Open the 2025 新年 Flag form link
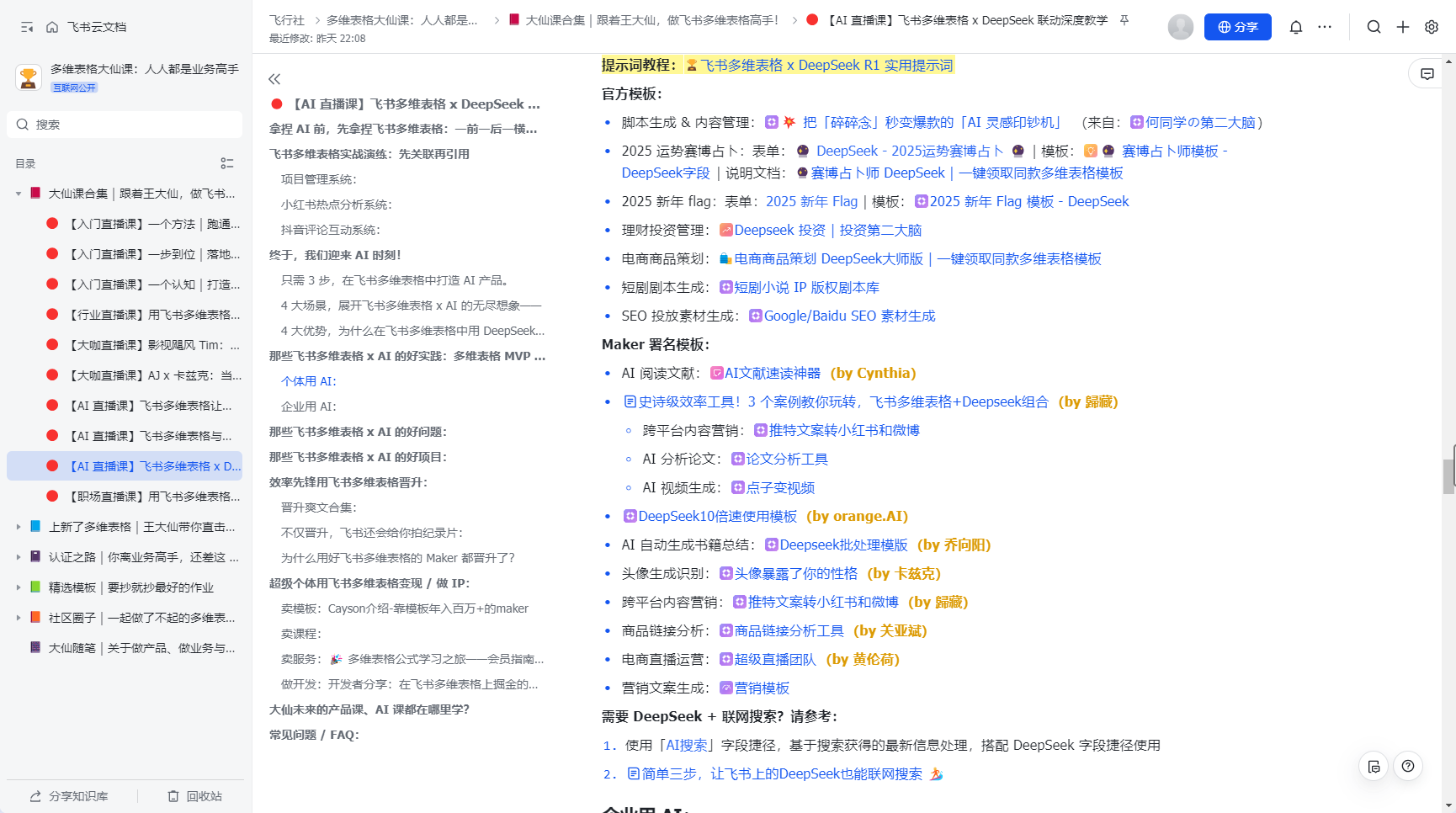The width and height of the screenshot is (1456, 813). pos(811,202)
